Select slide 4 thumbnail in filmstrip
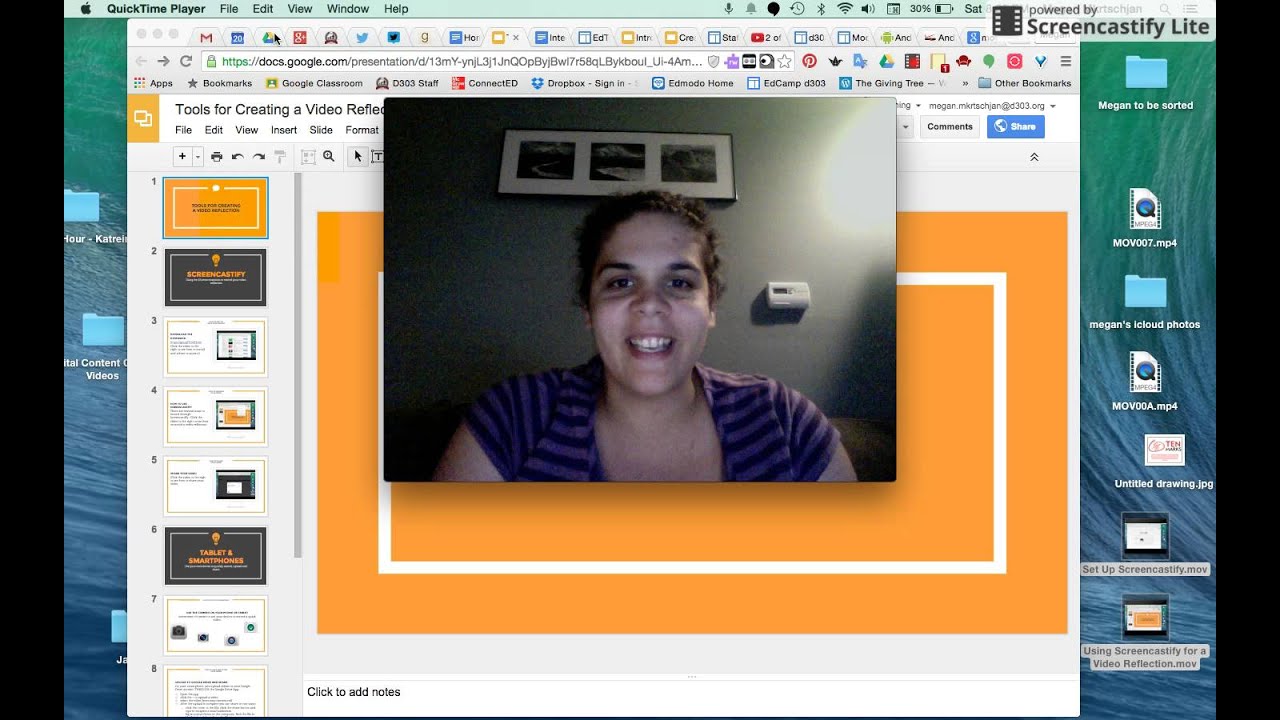 (x=215, y=416)
